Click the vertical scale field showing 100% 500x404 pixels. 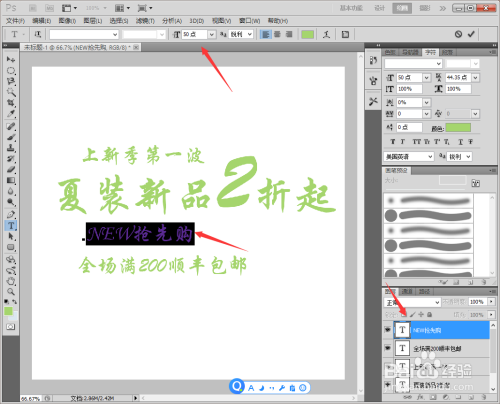pyautogui.click(x=409, y=89)
